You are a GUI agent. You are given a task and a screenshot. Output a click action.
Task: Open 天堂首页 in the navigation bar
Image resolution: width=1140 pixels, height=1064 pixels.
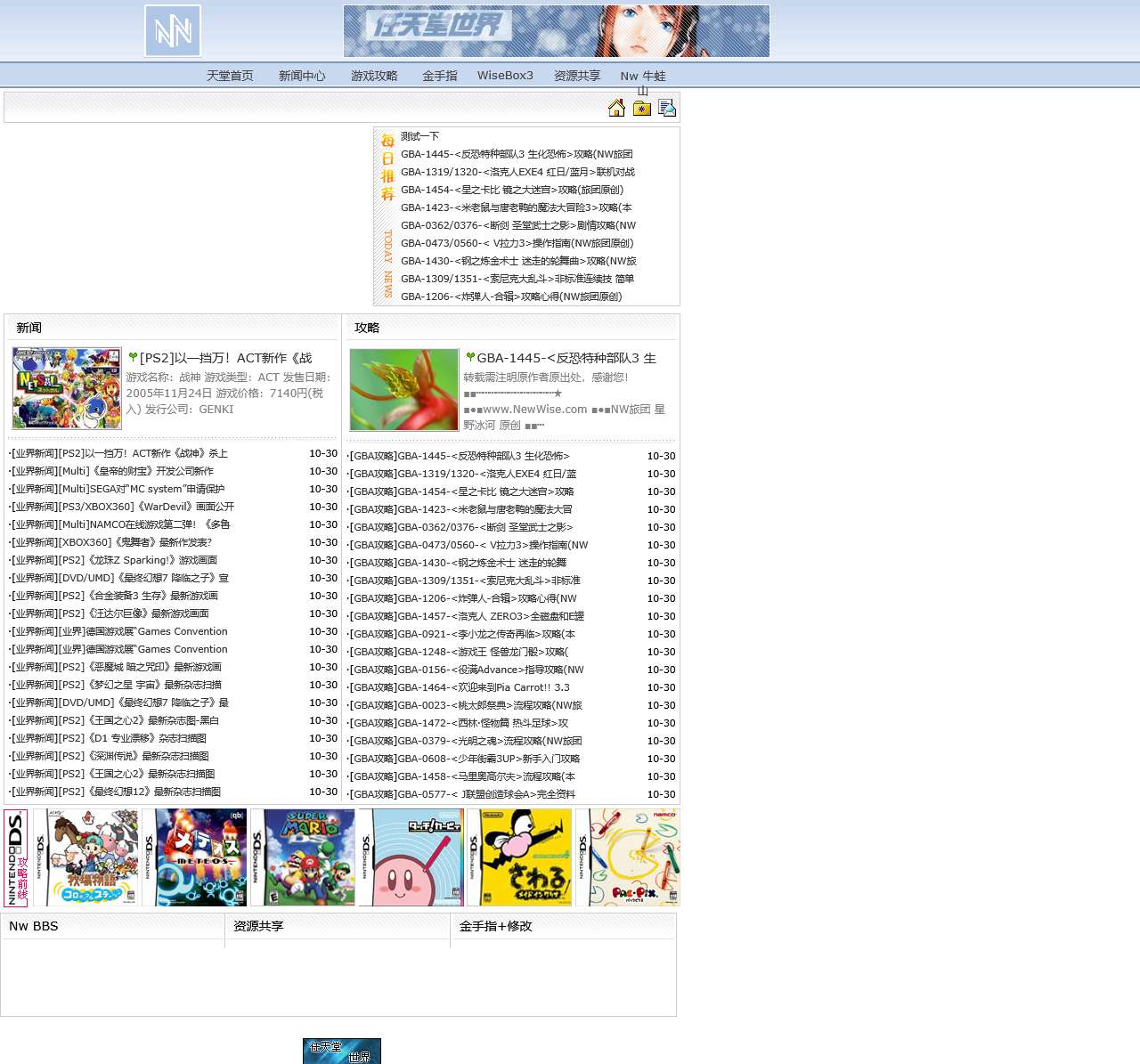[230, 76]
